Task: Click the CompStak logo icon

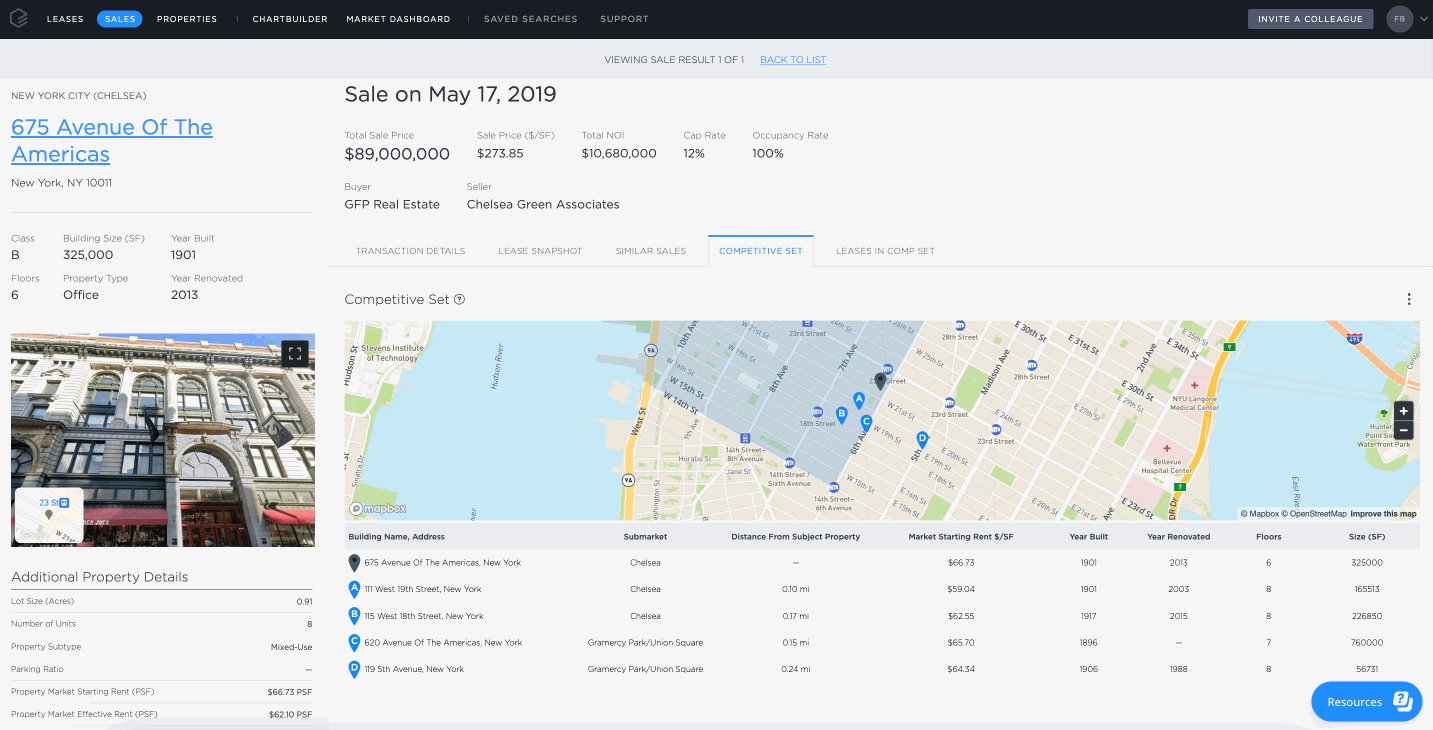Action: click(x=19, y=18)
